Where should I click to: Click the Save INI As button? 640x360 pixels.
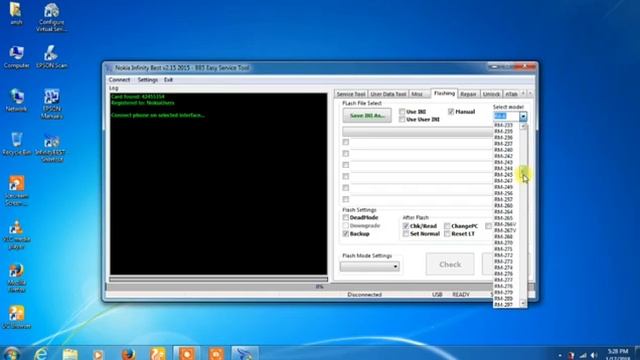pos(367,116)
